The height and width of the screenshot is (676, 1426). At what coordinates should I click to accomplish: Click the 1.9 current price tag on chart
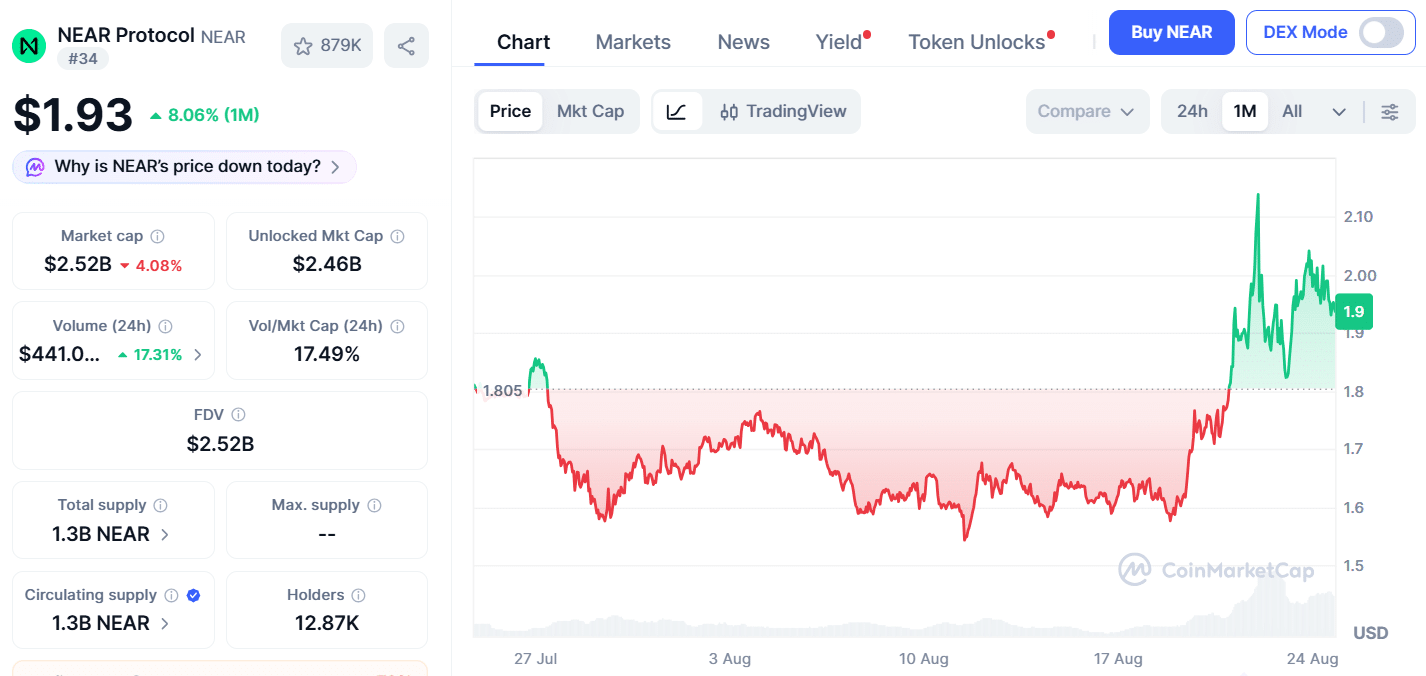pos(1354,311)
